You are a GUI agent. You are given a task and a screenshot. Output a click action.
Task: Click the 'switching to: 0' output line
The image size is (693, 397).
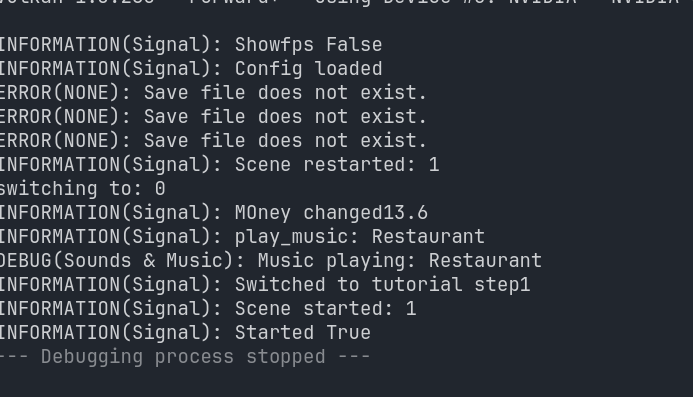83,188
